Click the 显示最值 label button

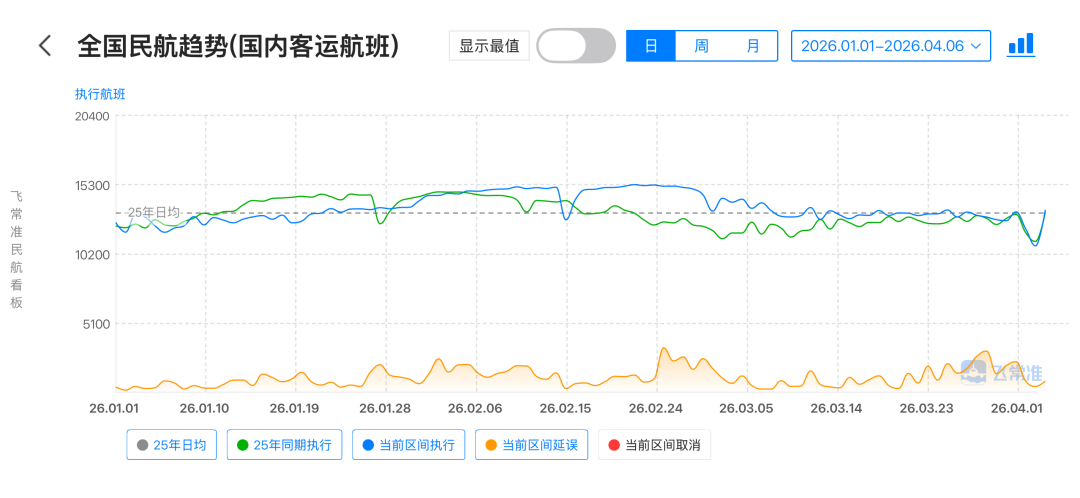coord(489,46)
